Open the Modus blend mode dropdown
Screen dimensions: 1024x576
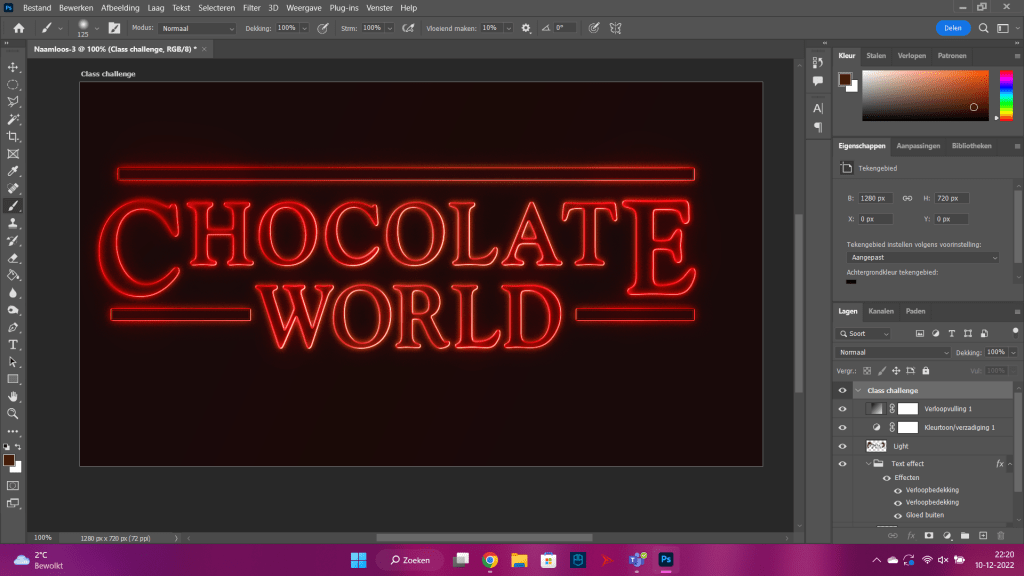[x=197, y=28]
